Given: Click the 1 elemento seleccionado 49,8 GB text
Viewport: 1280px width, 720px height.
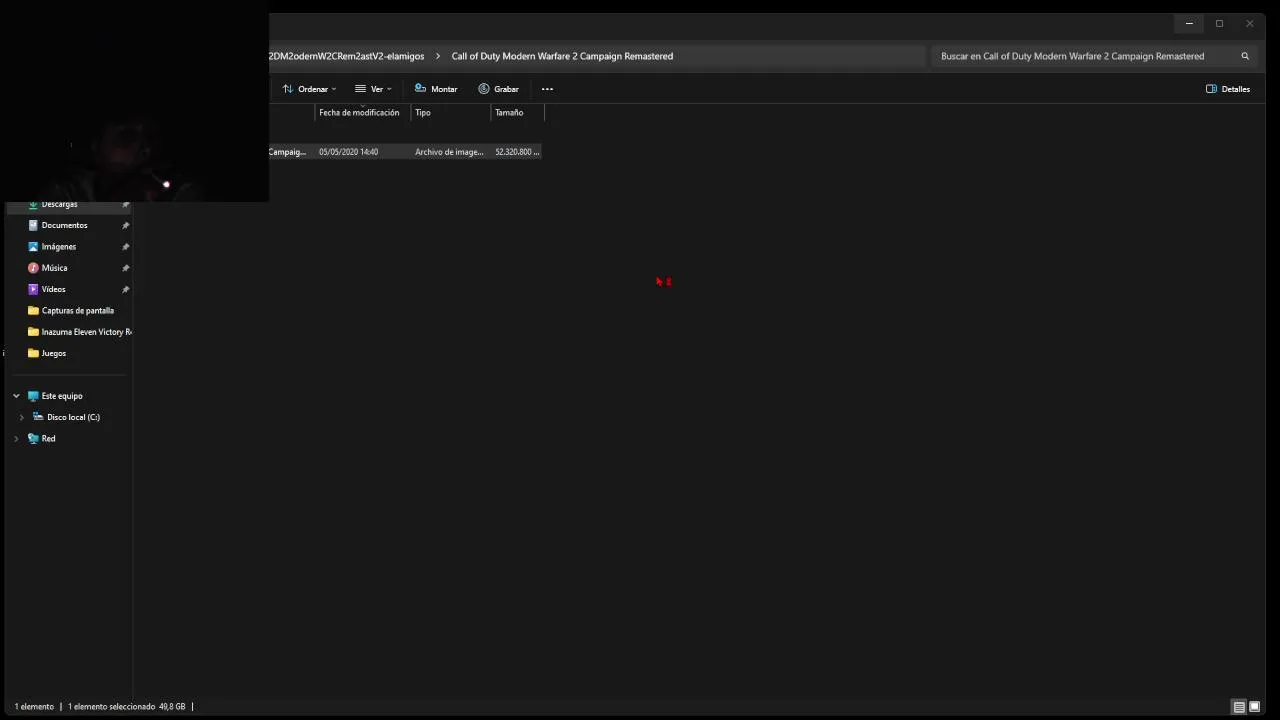Looking at the screenshot, I should pyautogui.click(x=126, y=706).
